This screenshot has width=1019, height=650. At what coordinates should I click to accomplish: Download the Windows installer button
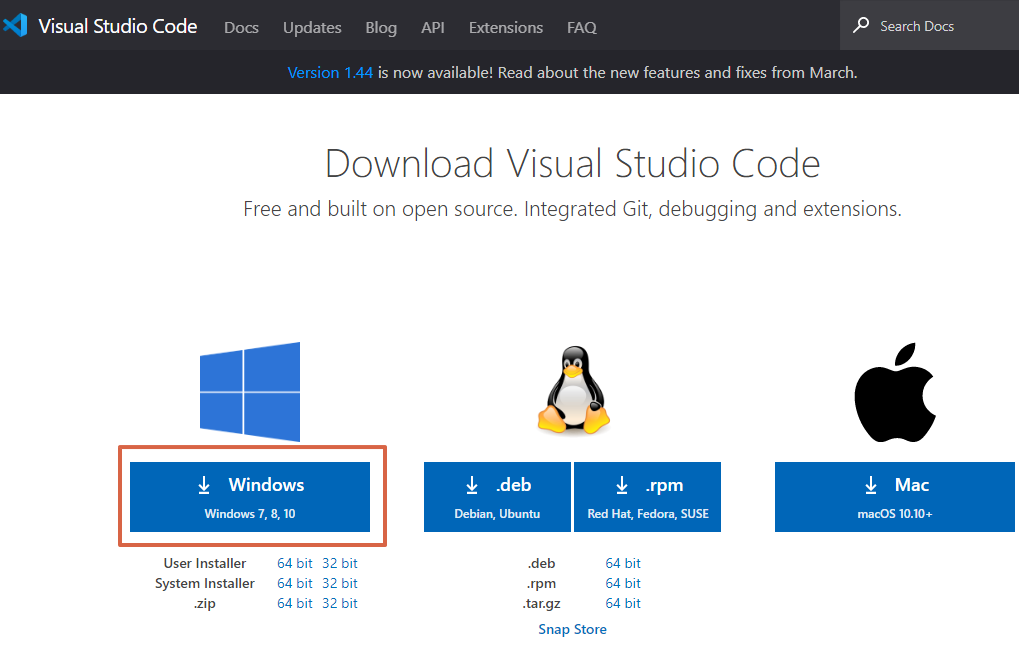(x=250, y=497)
